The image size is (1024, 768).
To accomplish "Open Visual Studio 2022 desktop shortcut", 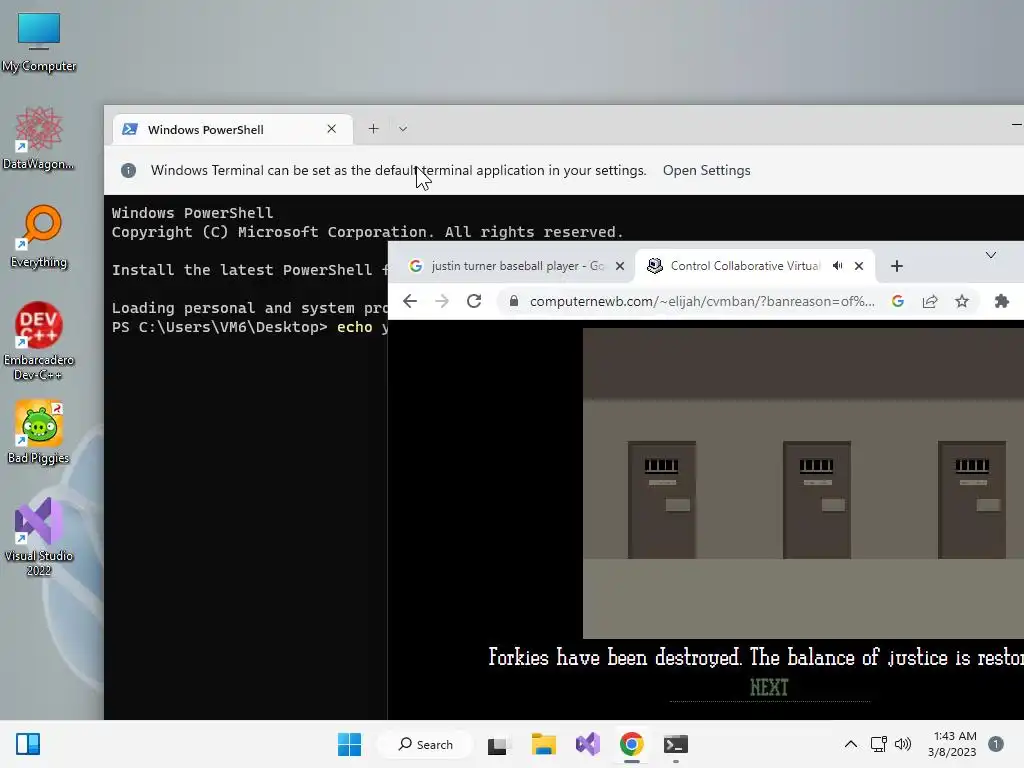I will click(39, 537).
